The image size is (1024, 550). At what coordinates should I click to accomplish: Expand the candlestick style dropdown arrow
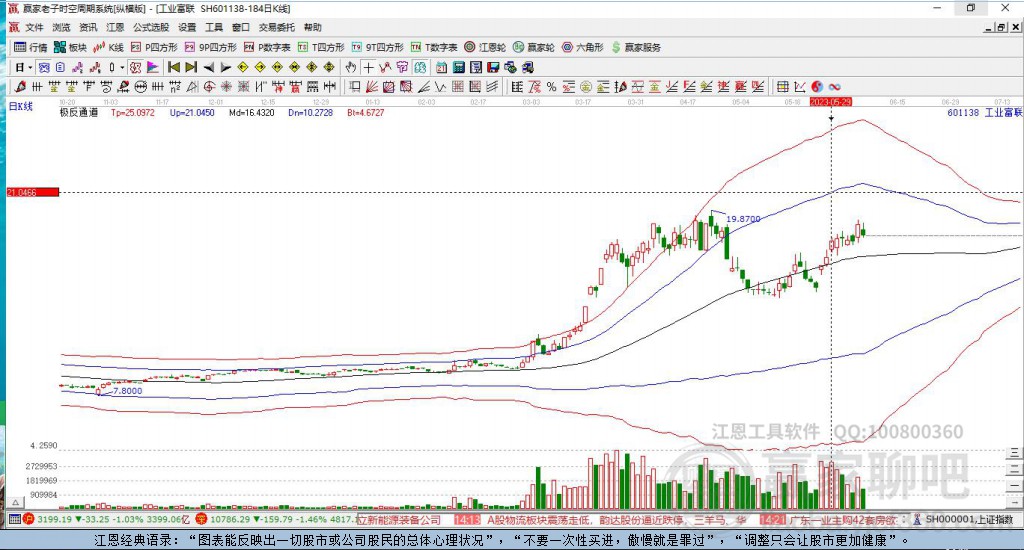pyautogui.click(x=122, y=67)
